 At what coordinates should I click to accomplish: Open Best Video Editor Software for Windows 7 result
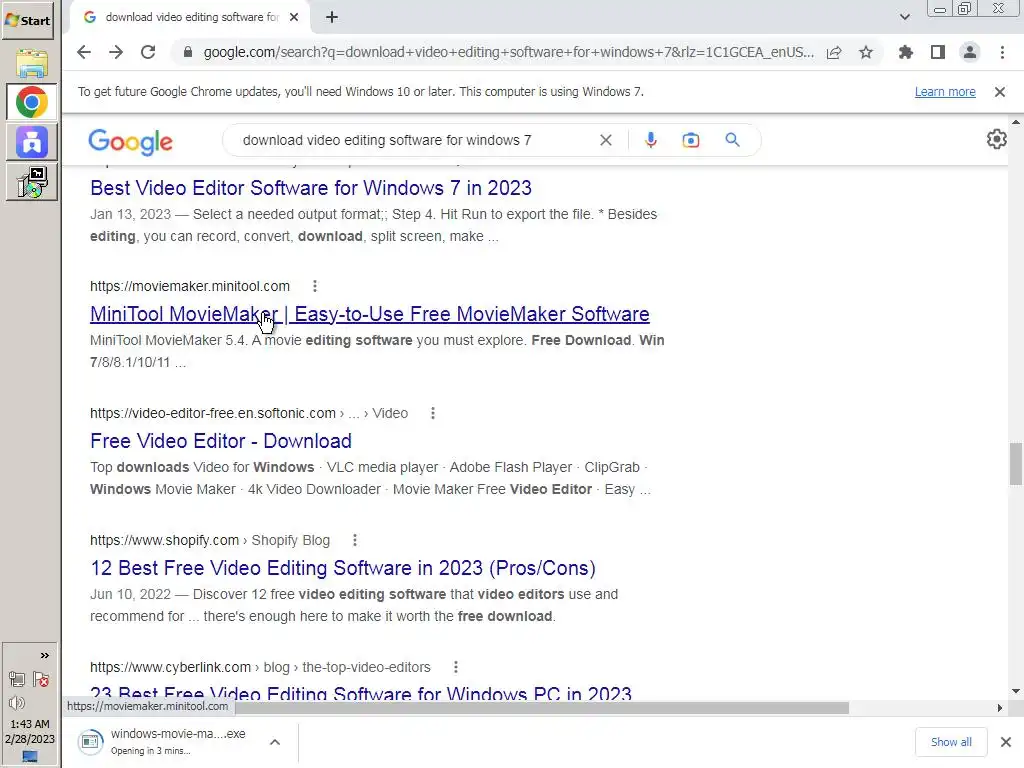click(311, 188)
